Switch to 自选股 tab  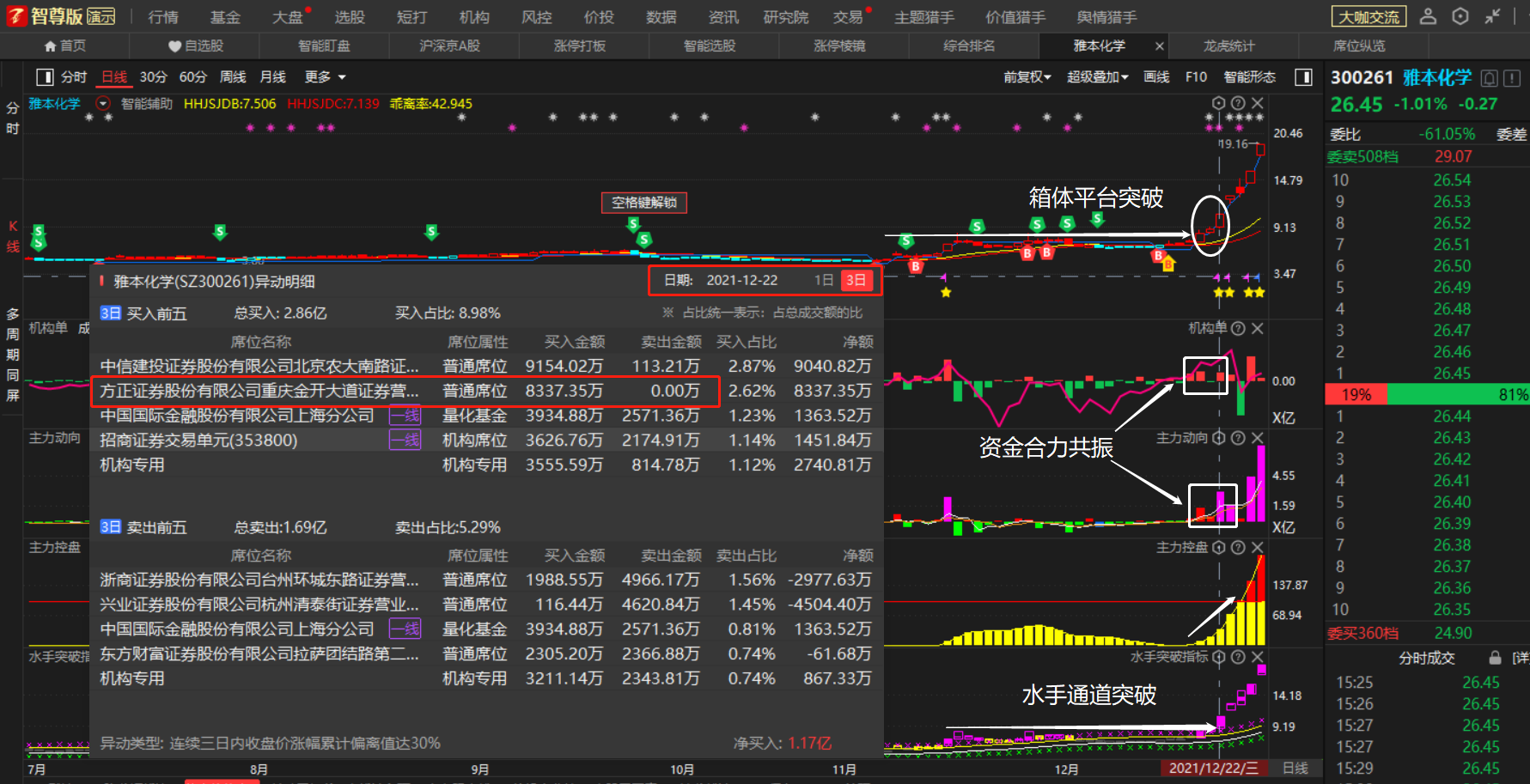point(196,46)
